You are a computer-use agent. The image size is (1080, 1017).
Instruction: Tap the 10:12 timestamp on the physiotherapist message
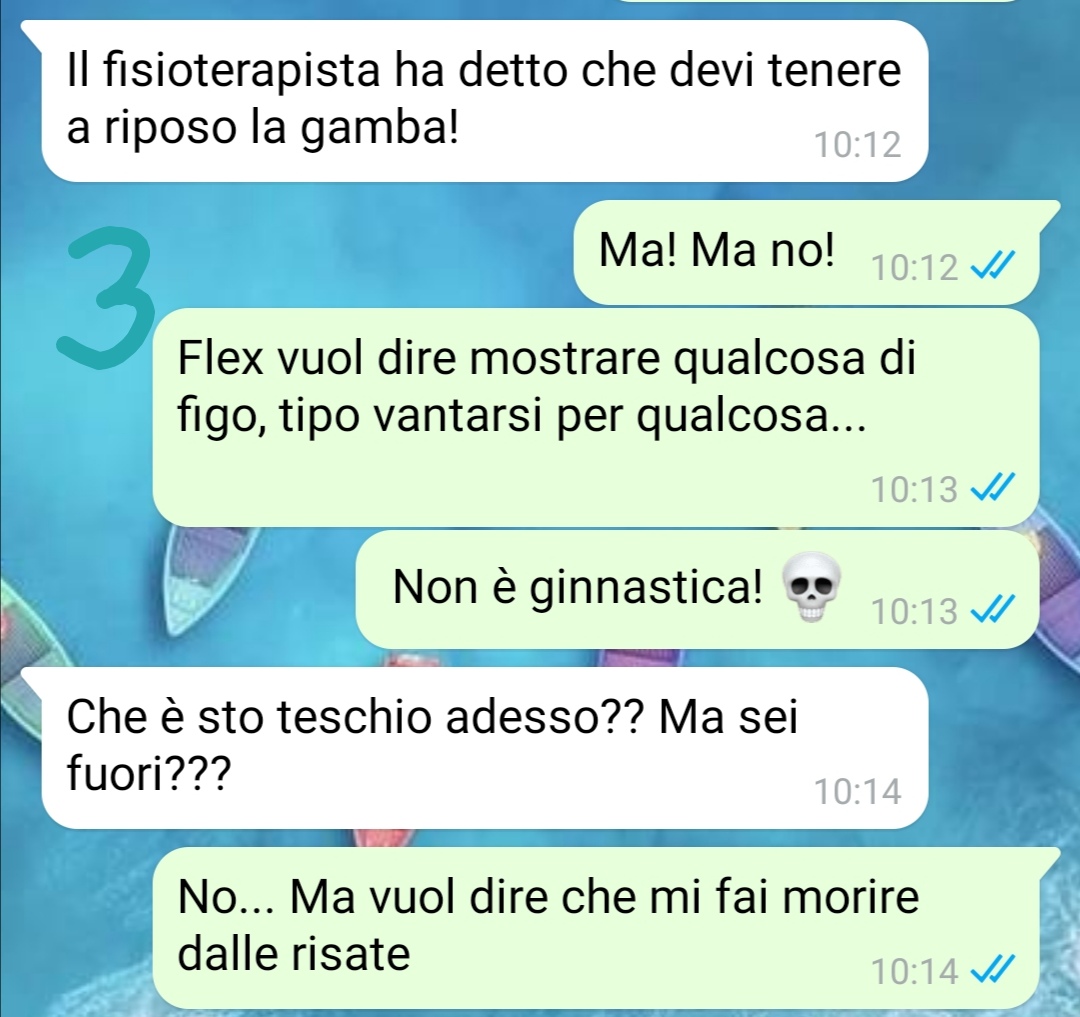tap(858, 145)
